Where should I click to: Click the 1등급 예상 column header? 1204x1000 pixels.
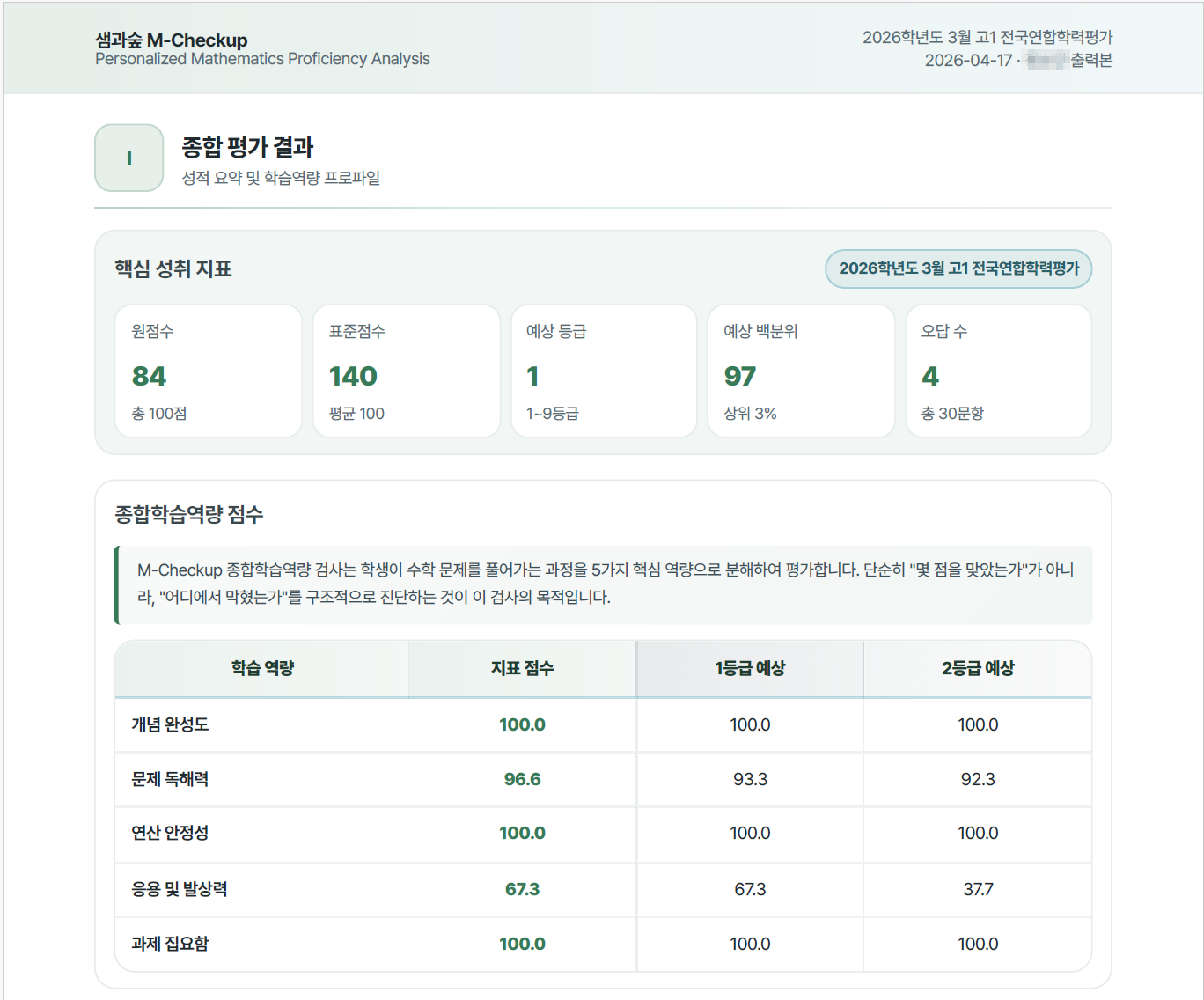click(x=750, y=668)
